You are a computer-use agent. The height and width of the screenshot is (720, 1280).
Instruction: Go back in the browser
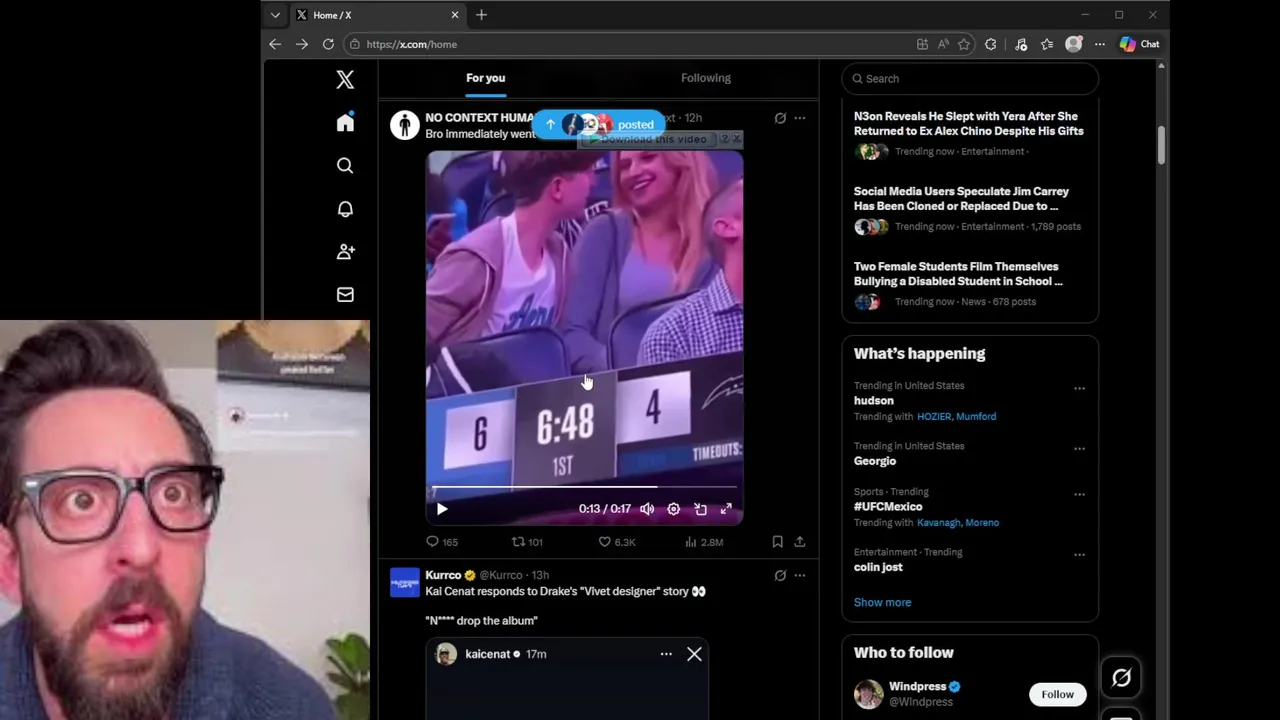275,44
